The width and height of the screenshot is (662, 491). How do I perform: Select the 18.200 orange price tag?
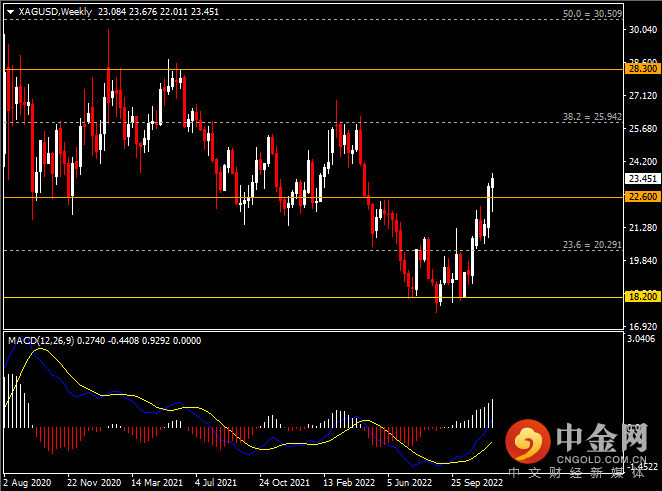point(640,298)
